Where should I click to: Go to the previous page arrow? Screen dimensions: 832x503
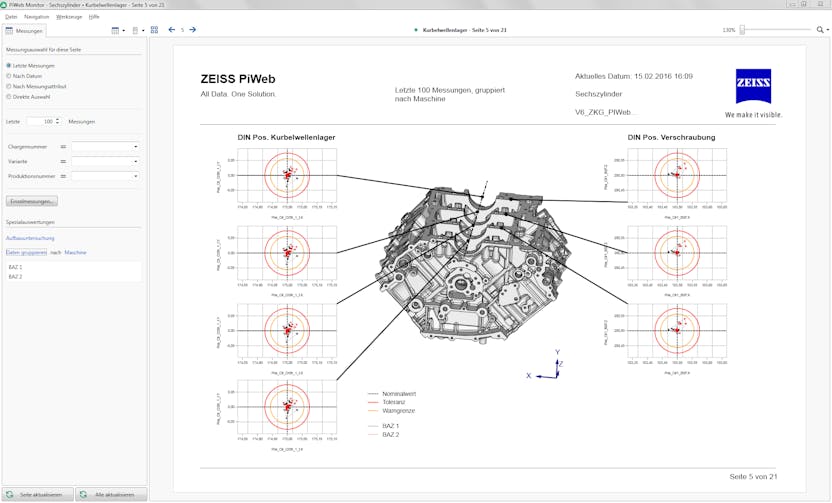point(171,30)
